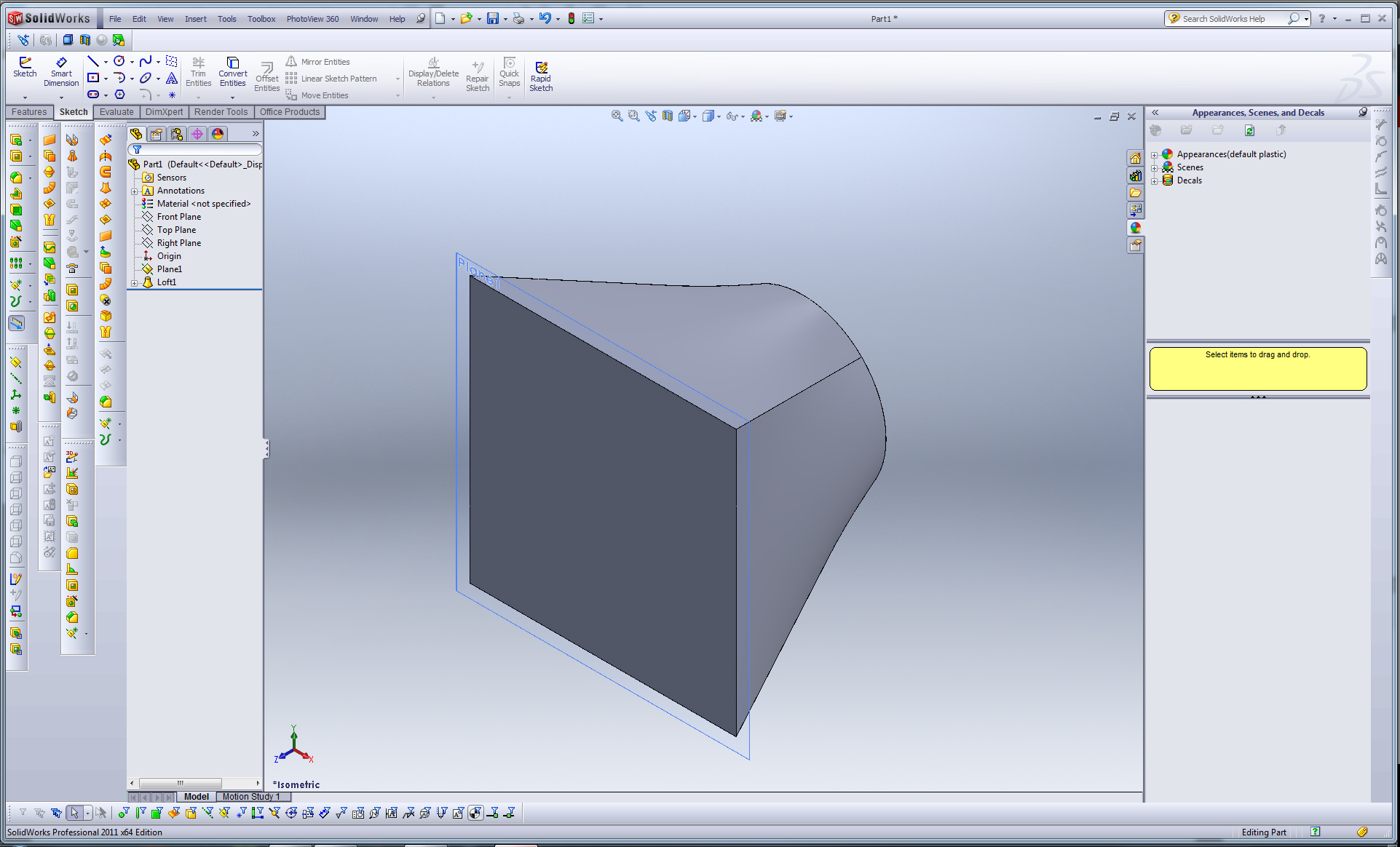Choose the sketch Text tool
Image resolution: width=1400 pixels, height=847 pixels.
click(172, 78)
